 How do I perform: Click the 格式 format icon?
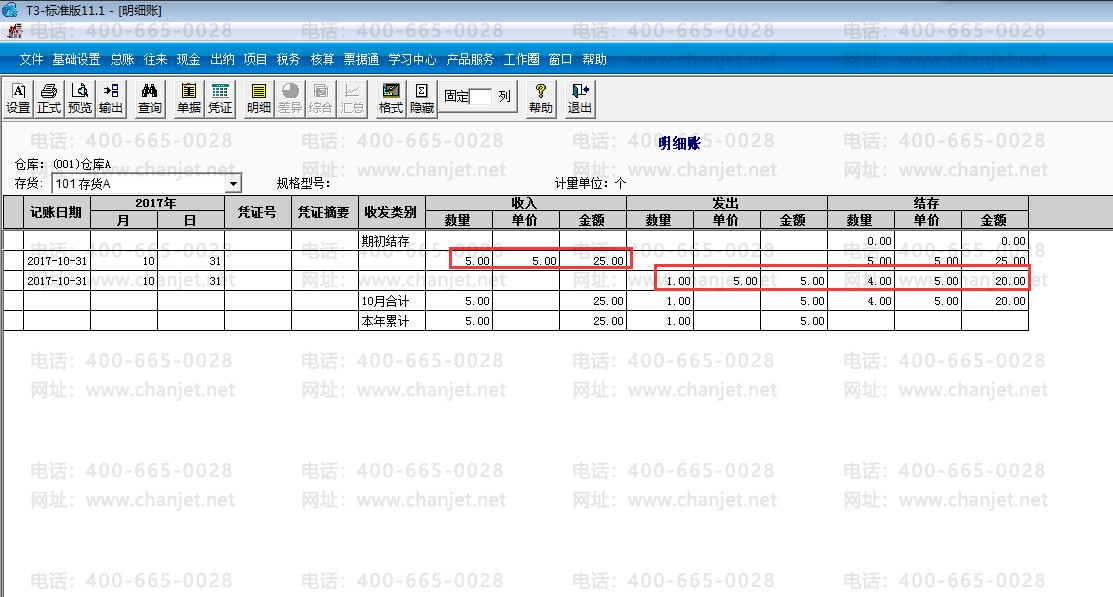[x=390, y=99]
